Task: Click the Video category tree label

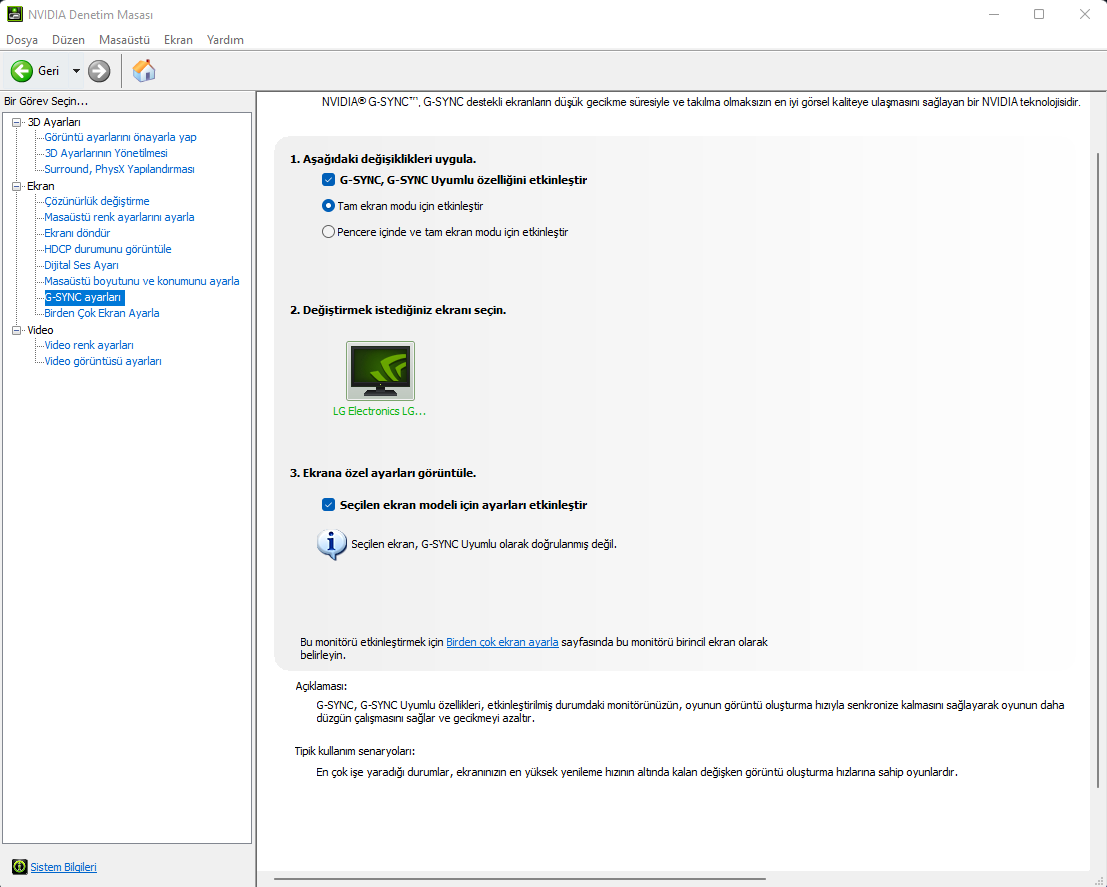Action: pyautogui.click(x=40, y=330)
